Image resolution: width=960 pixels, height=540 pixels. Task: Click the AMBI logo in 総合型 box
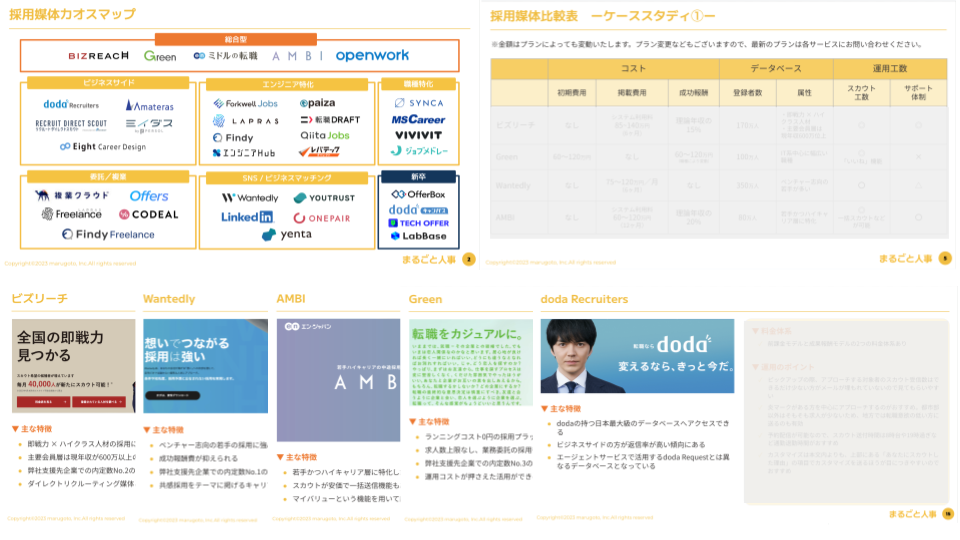[298, 56]
